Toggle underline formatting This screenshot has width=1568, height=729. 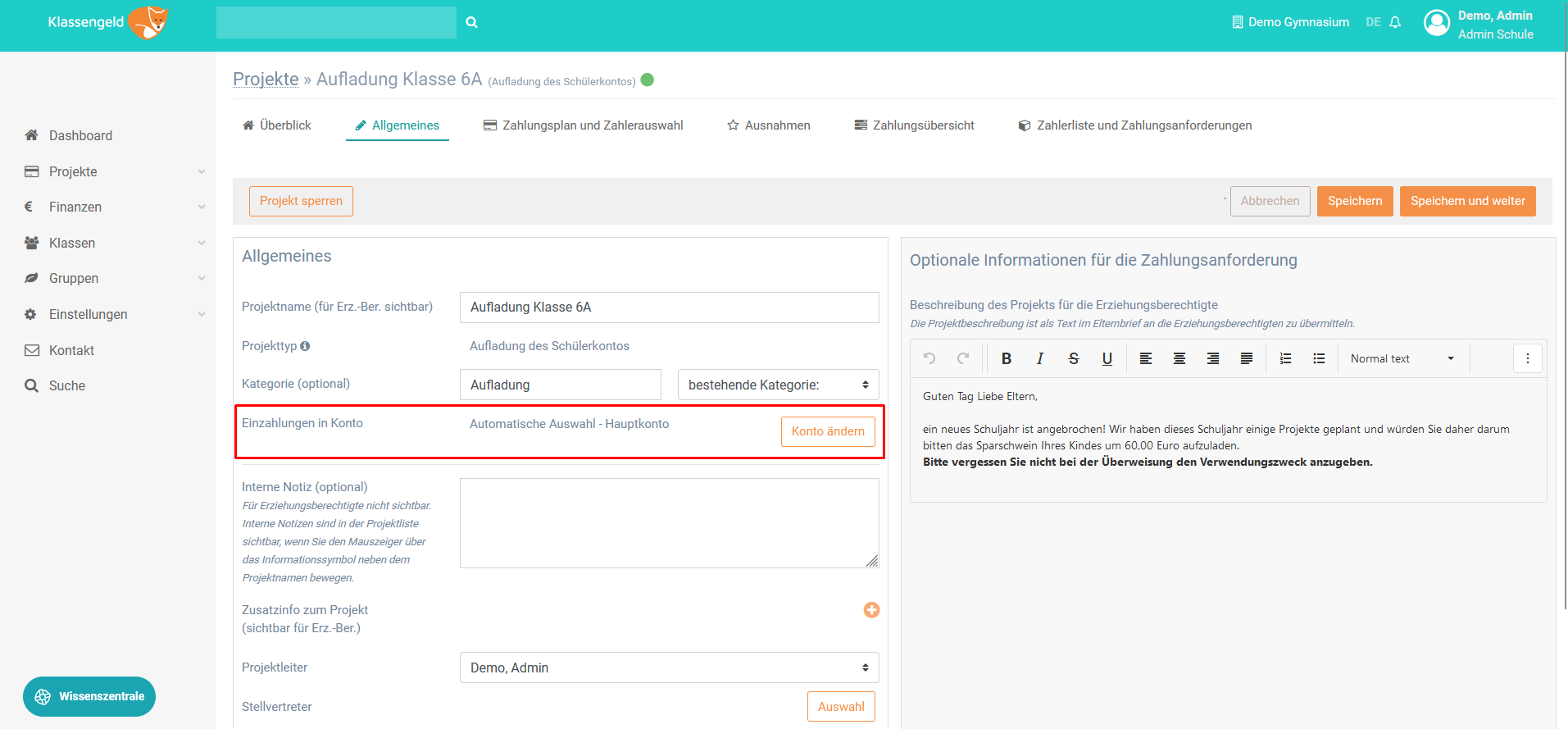pyautogui.click(x=1107, y=358)
